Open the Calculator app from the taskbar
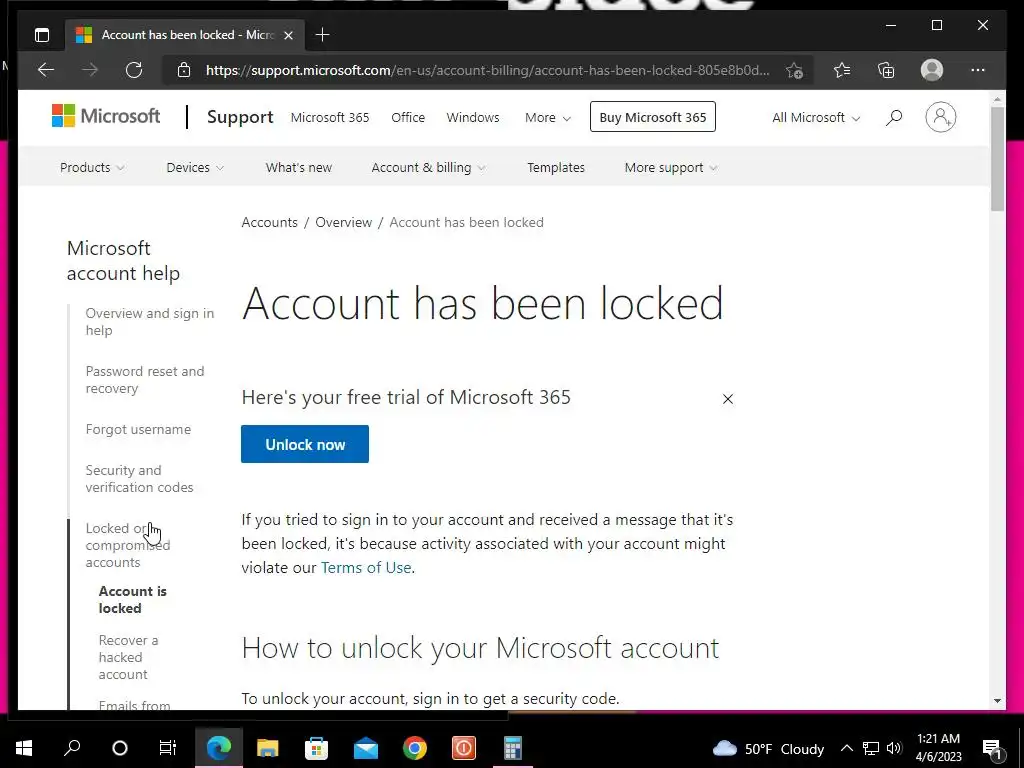 coord(513,748)
